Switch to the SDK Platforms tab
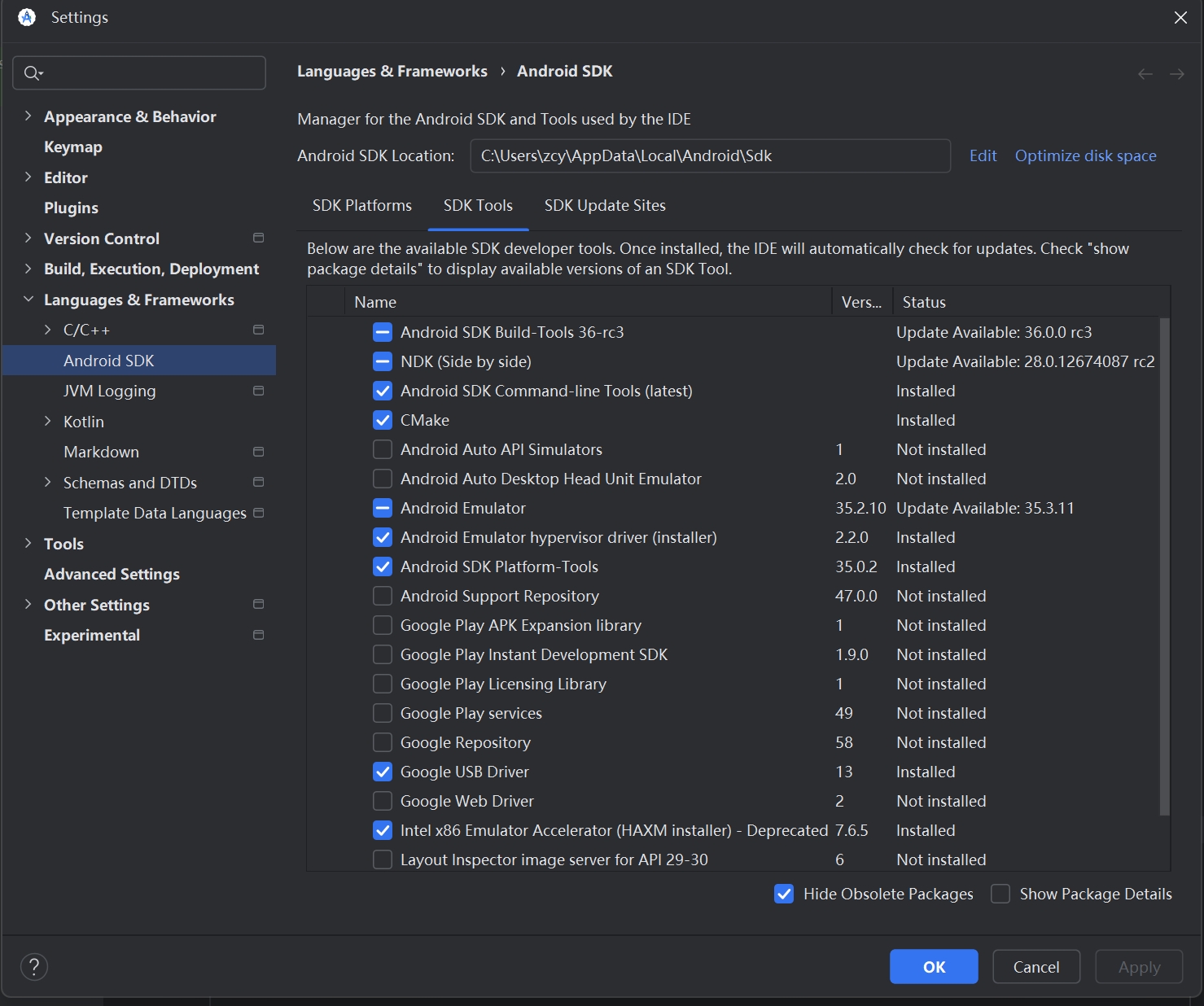1204x1006 pixels. pyautogui.click(x=361, y=205)
